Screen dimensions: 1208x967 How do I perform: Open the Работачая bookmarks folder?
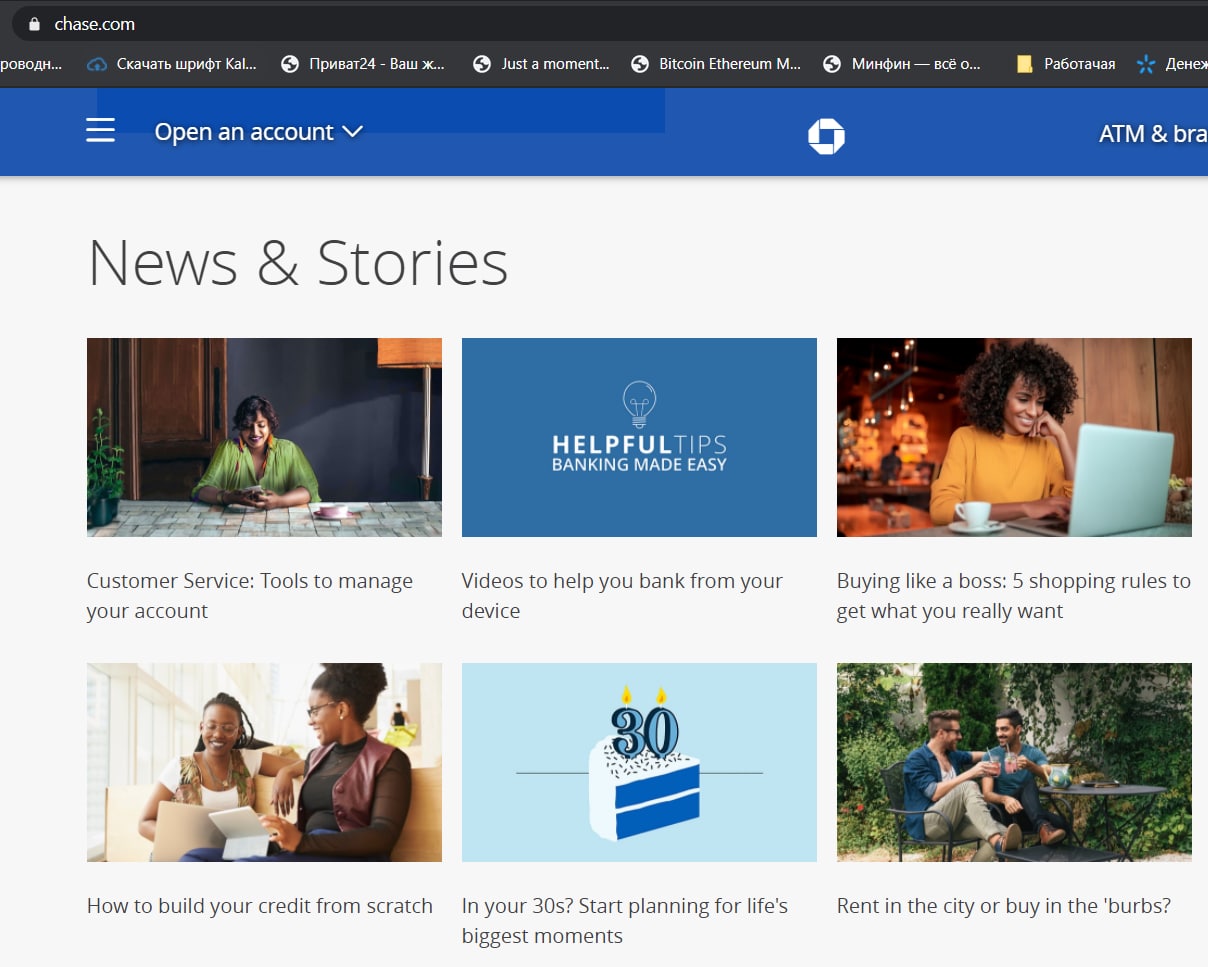[x=1065, y=64]
